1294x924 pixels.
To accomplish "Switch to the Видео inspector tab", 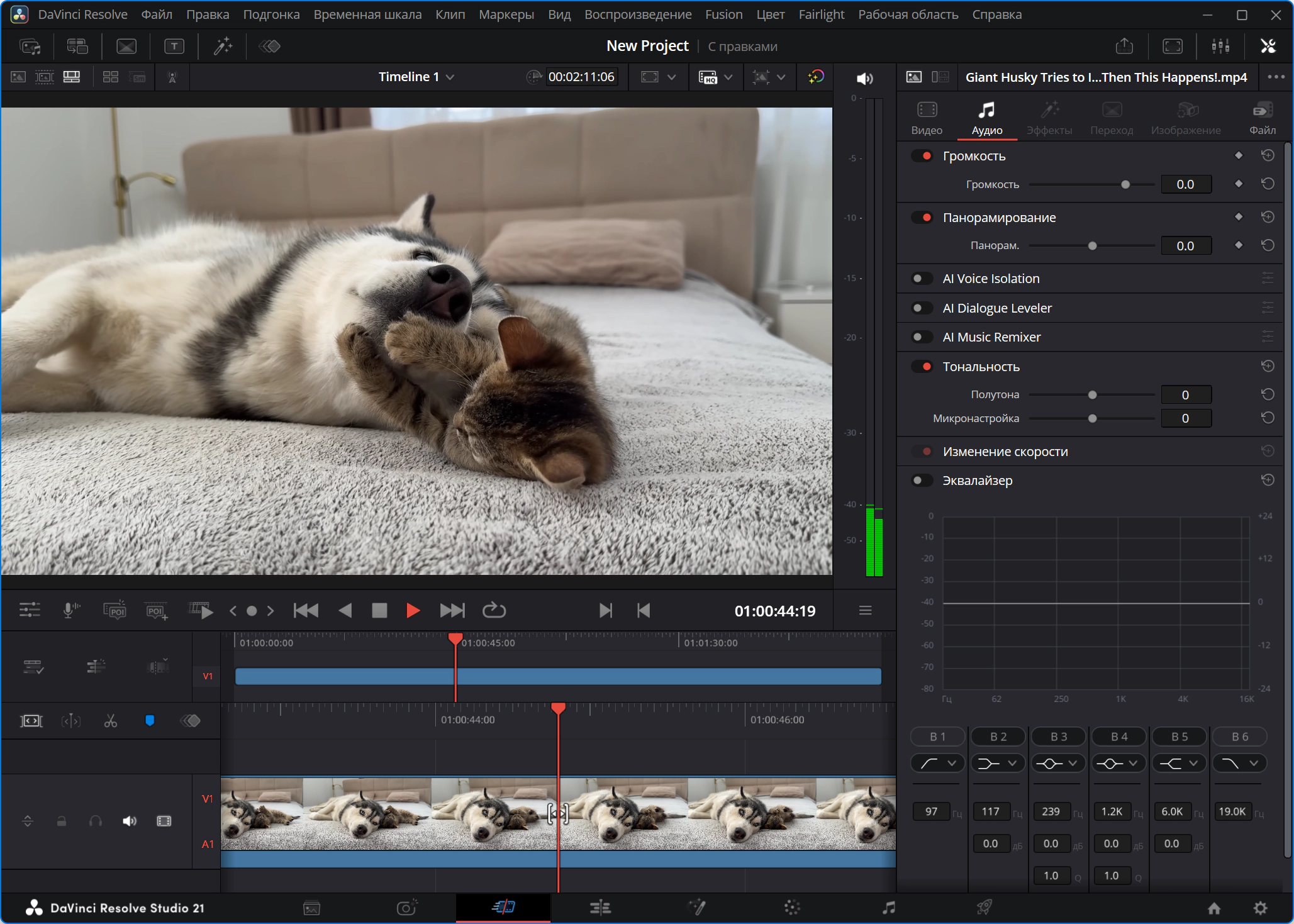I will click(x=927, y=119).
